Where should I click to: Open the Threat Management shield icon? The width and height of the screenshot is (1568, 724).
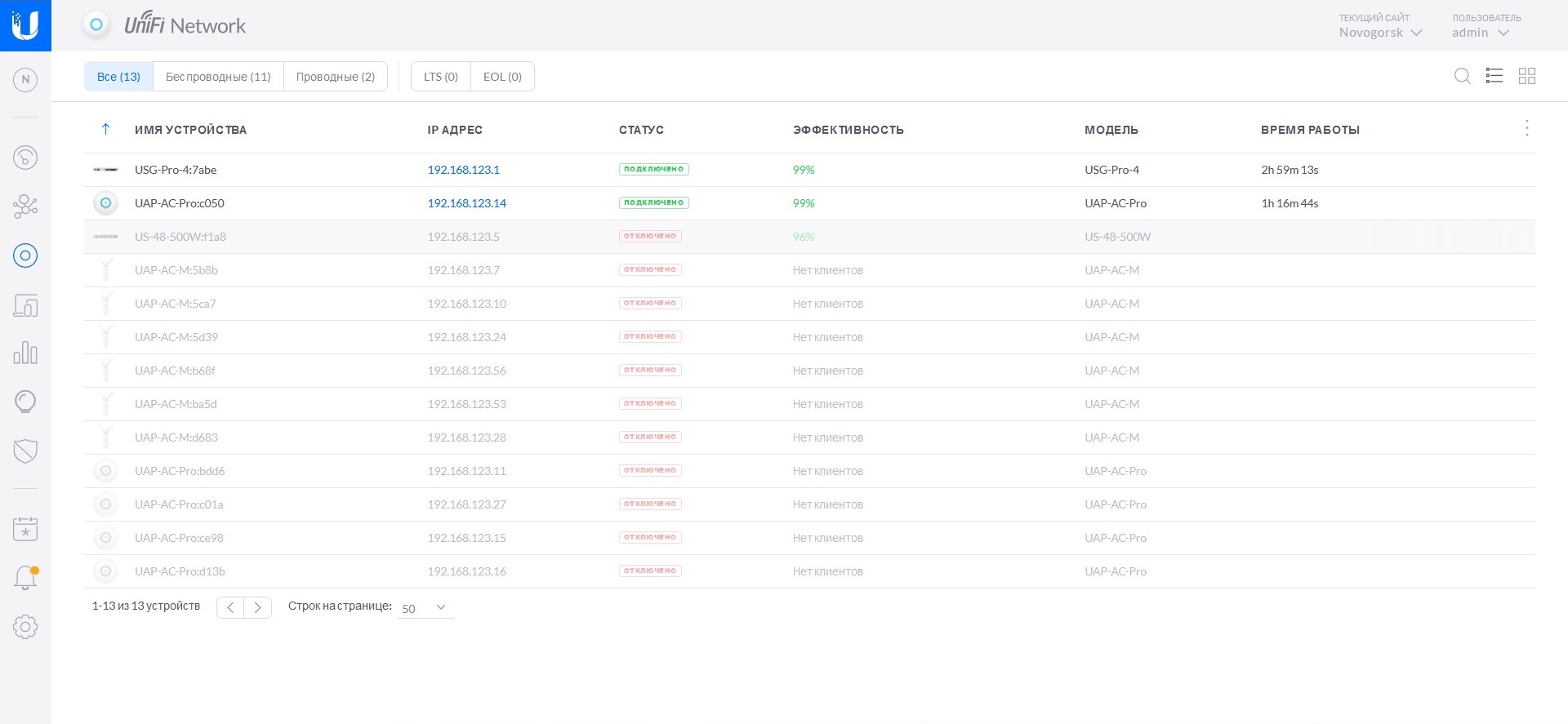click(x=25, y=451)
